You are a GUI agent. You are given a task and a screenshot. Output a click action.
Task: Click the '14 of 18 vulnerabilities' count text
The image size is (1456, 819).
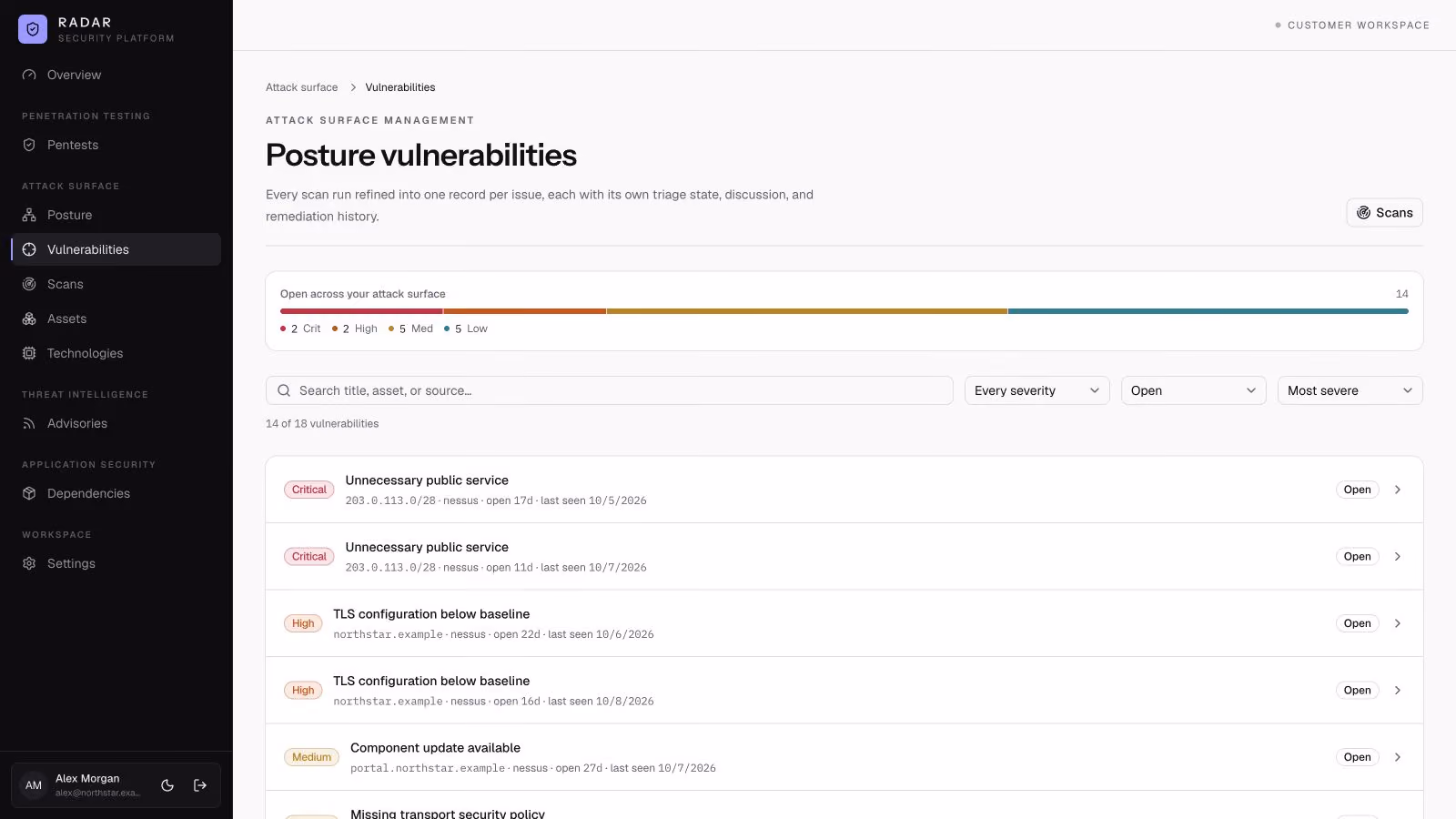(322, 423)
